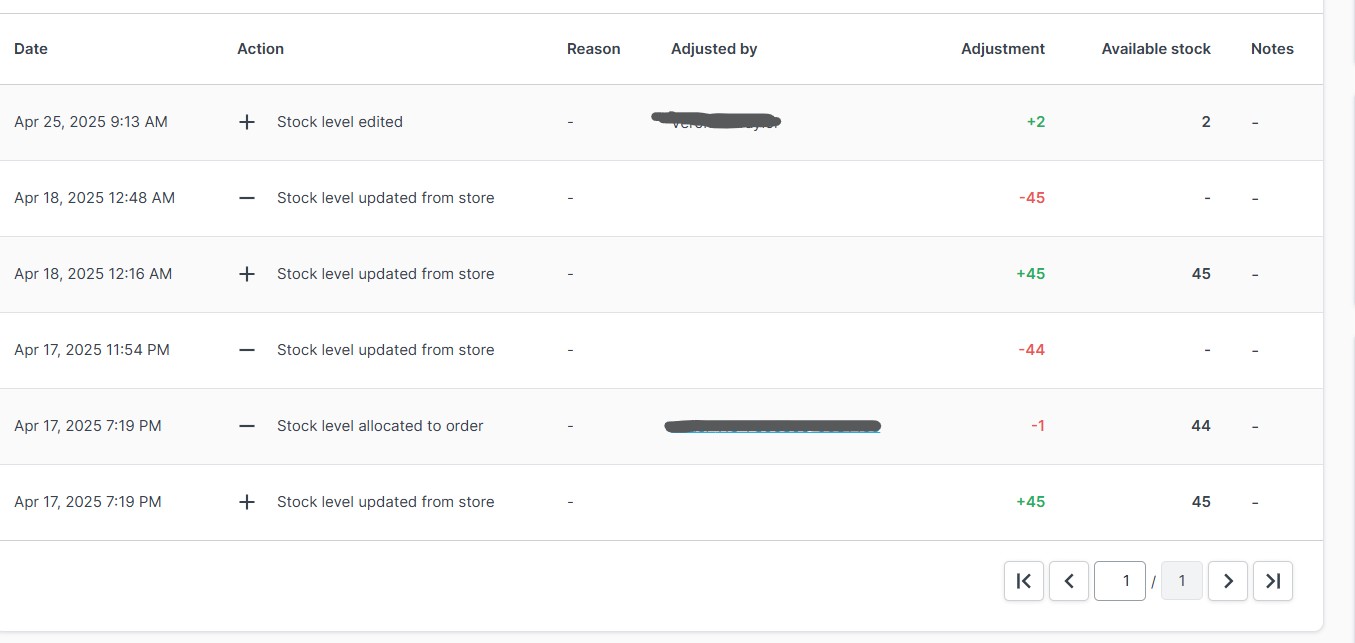Click the Adjustment column header
The image size is (1355, 643).
point(1002,49)
